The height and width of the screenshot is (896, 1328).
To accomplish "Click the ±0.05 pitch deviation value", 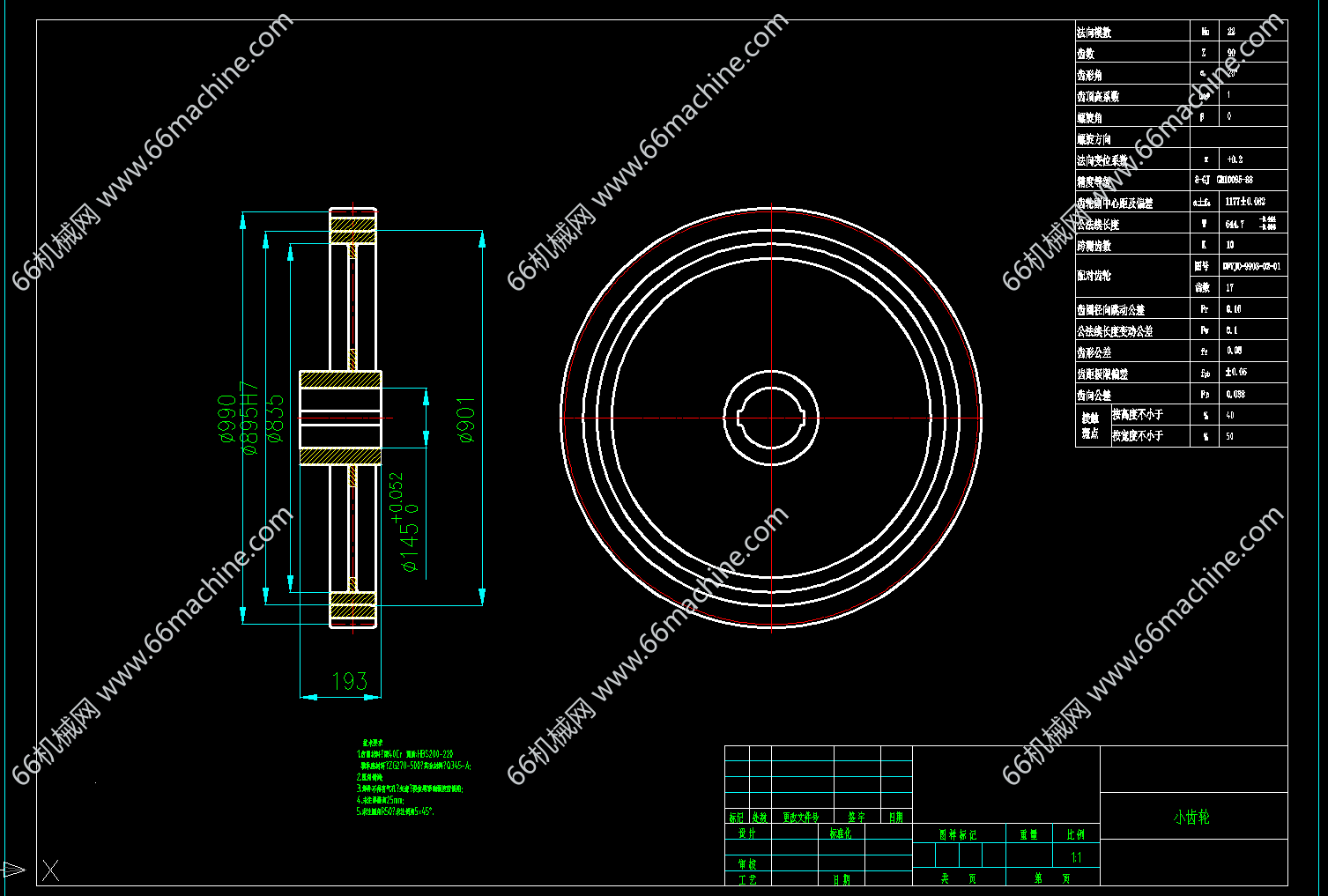I will tap(1236, 372).
